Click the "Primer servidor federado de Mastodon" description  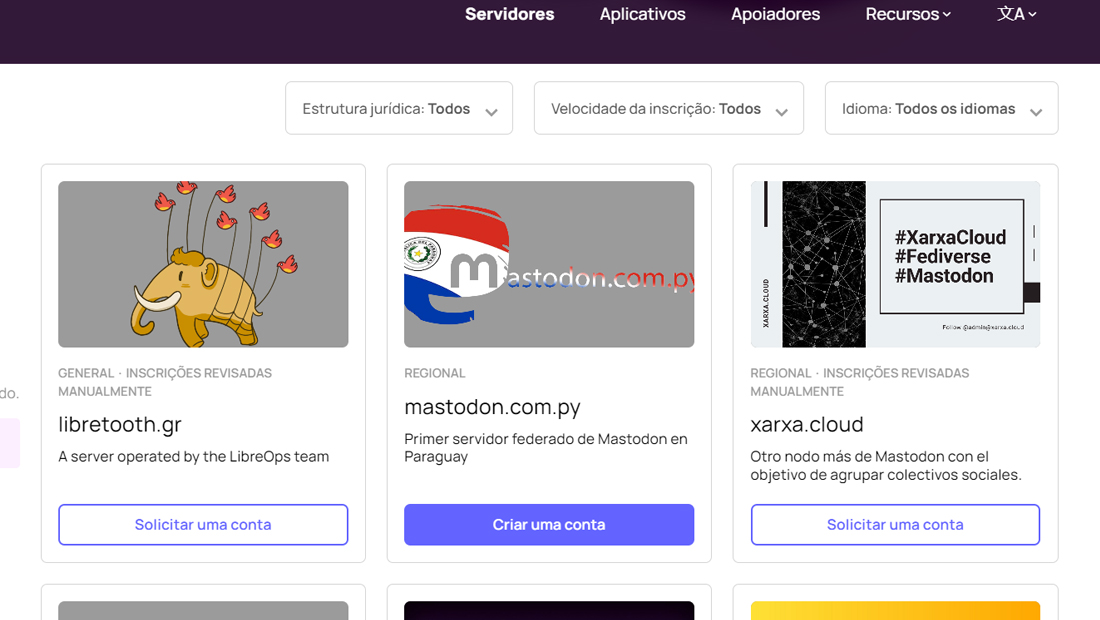coord(546,447)
